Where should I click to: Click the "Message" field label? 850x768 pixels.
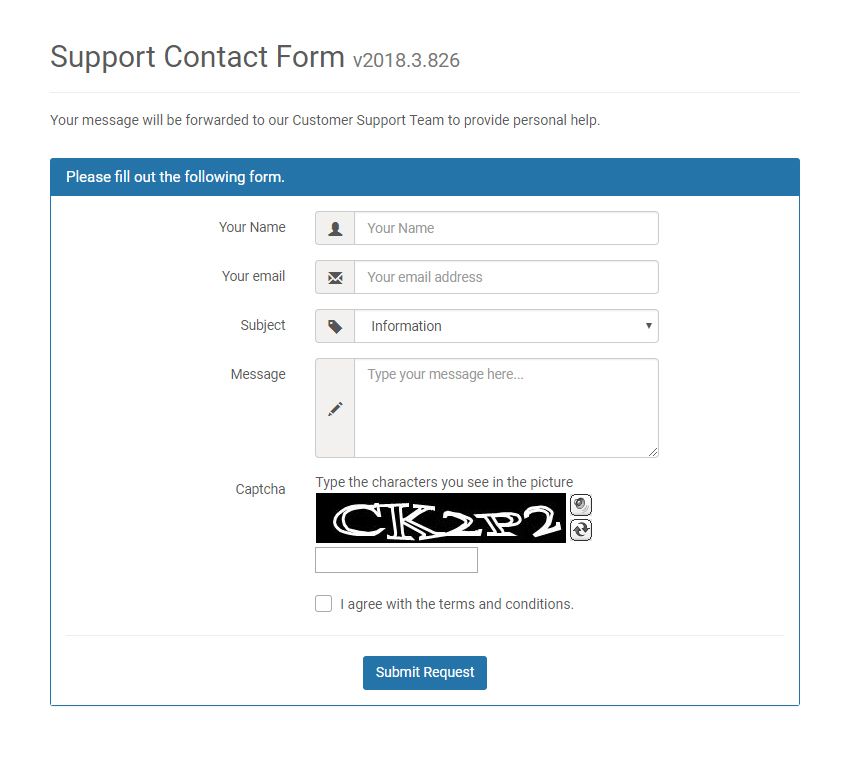coord(258,374)
